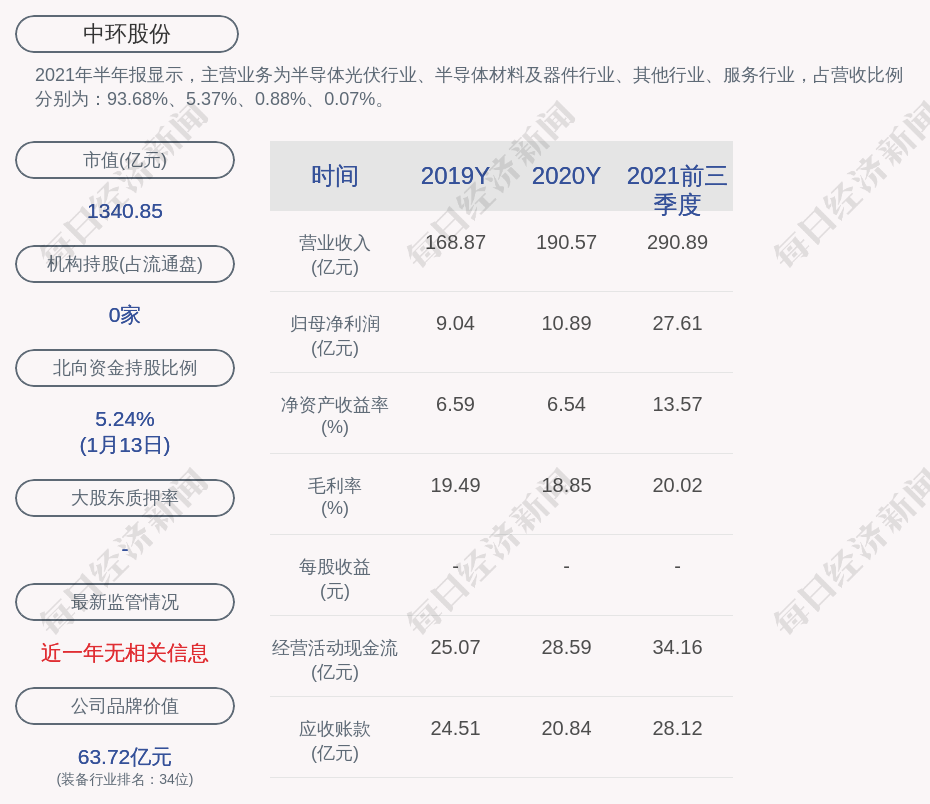Click the 归母净利润 value 27.61
Screen dimensions: 930x804
click(x=677, y=323)
